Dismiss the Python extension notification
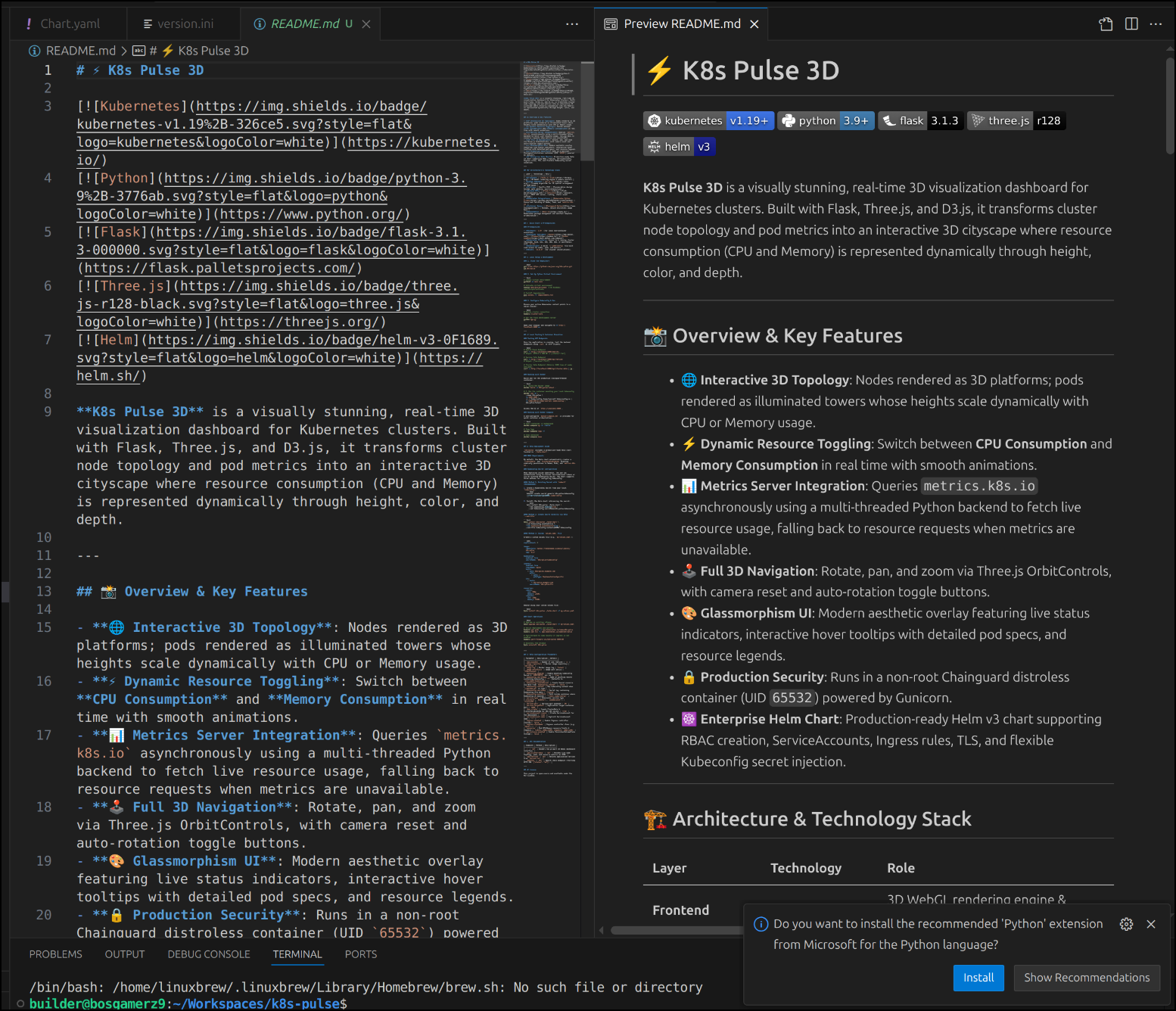1176x1011 pixels. (1151, 924)
